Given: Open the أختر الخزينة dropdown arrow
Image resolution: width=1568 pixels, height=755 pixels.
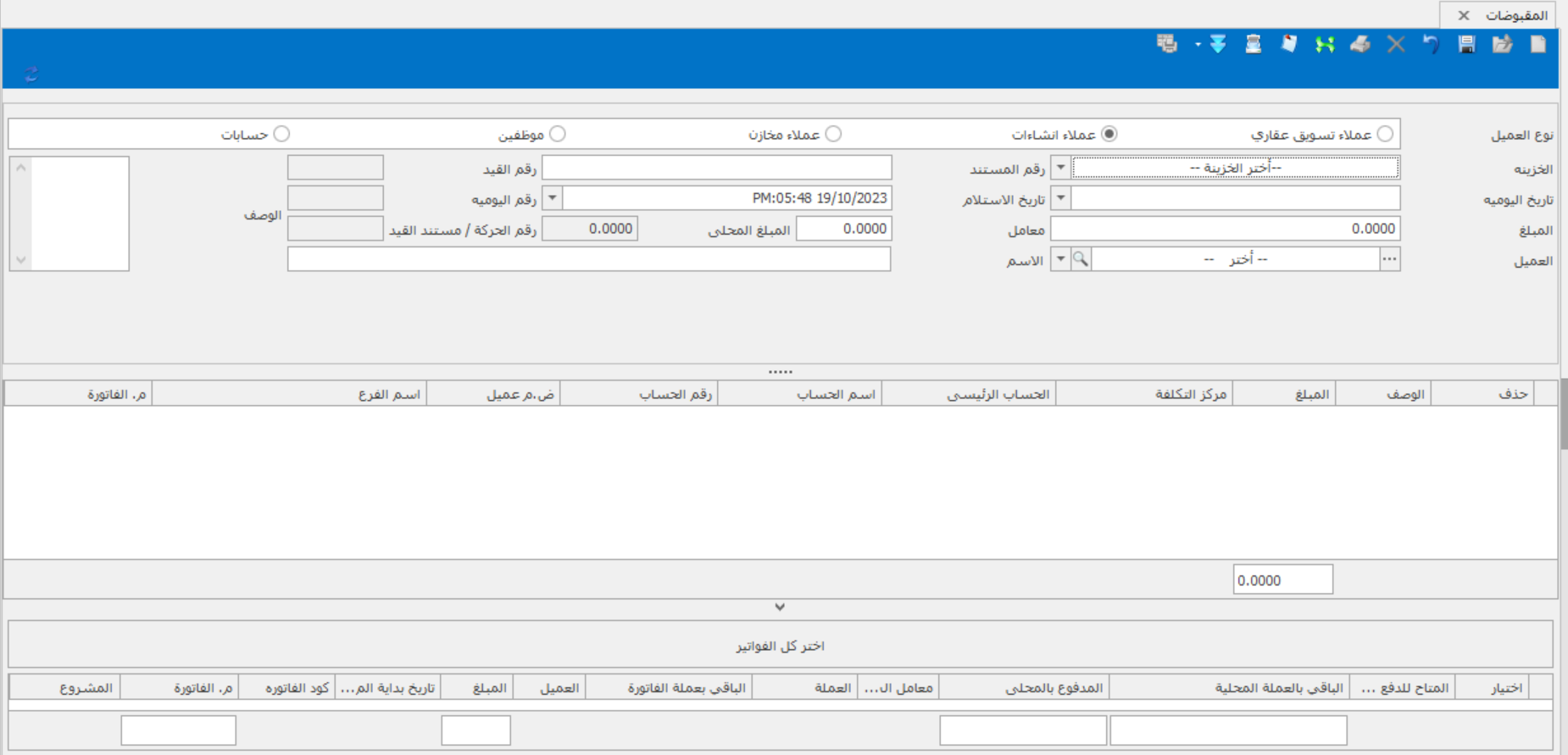Looking at the screenshot, I should tap(1060, 168).
